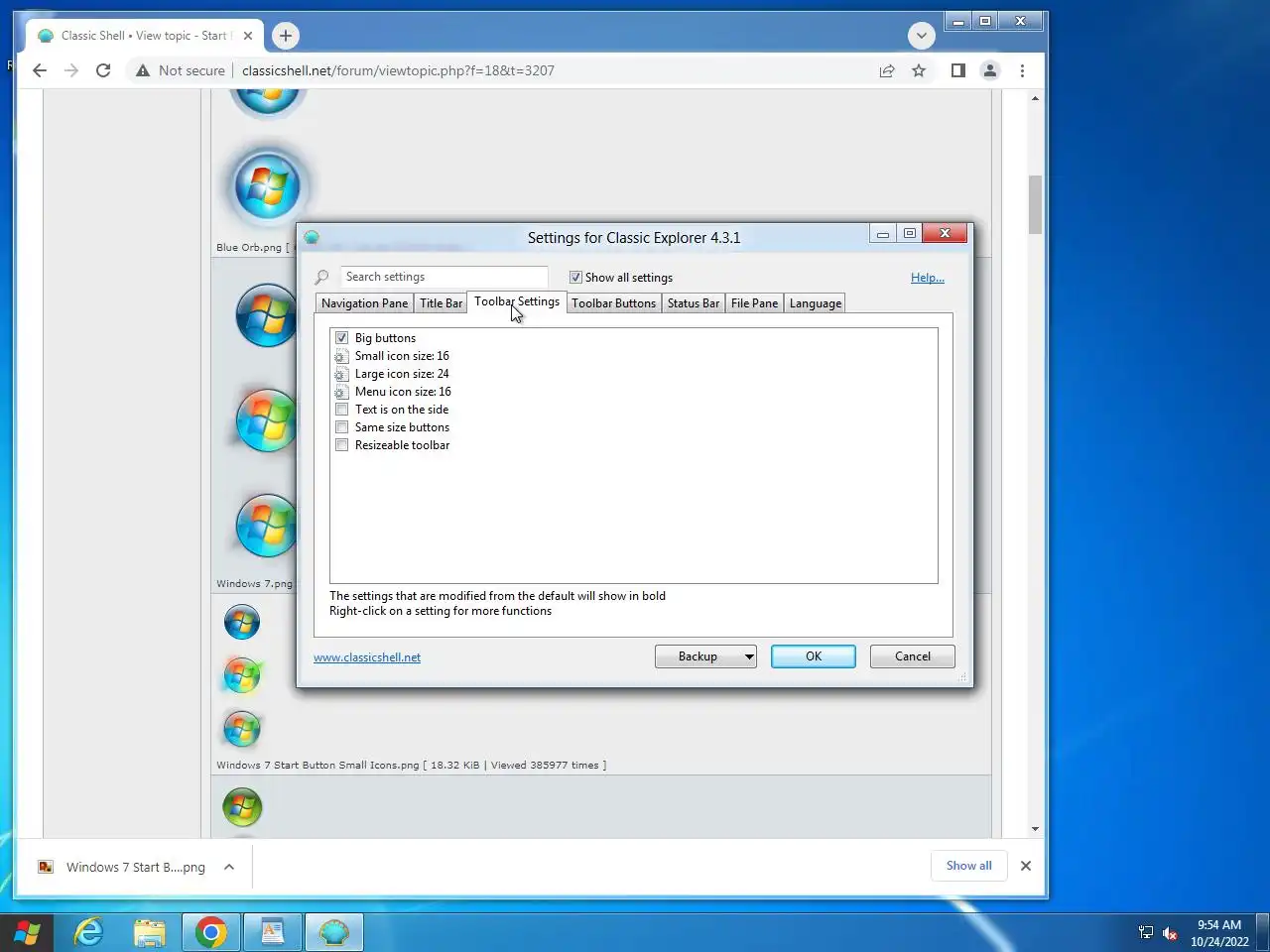Reload the Classic Shell page
The height and width of the screenshot is (952, 1270).
(103, 70)
